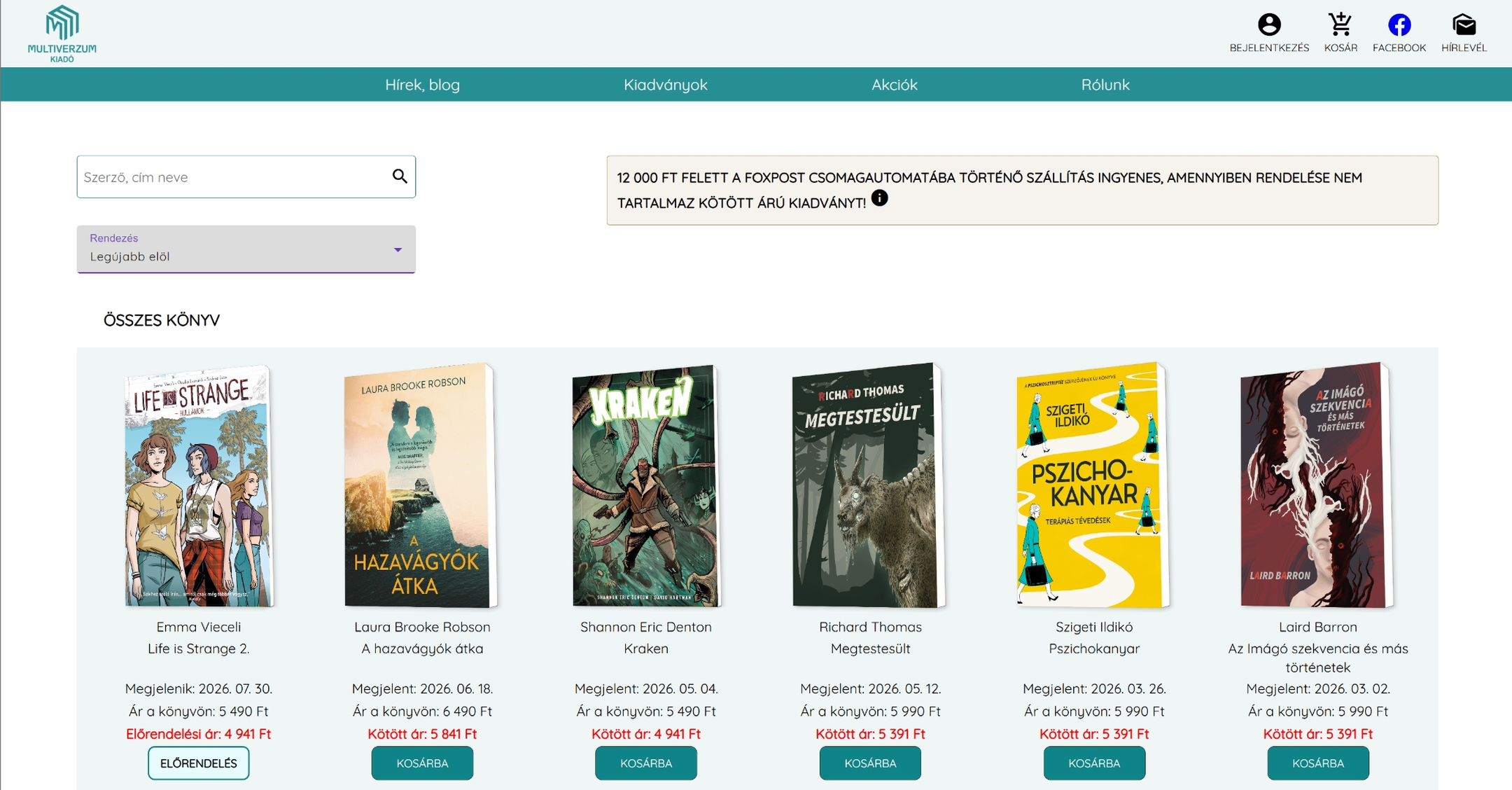Click the date Megjelent: 2026. 05. 04.
The width and height of the screenshot is (1512, 790).
(646, 688)
